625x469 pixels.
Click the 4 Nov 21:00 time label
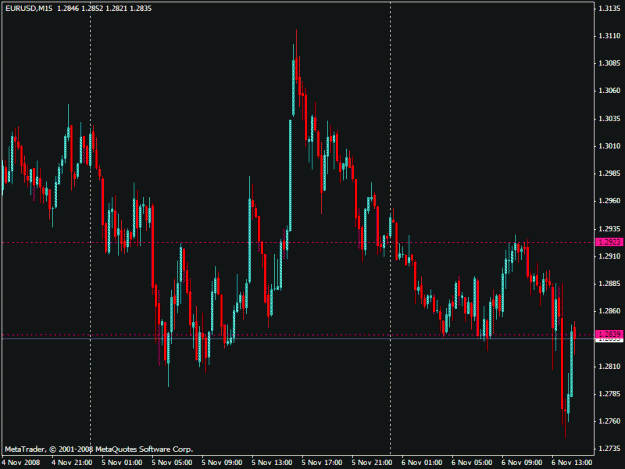click(x=72, y=463)
